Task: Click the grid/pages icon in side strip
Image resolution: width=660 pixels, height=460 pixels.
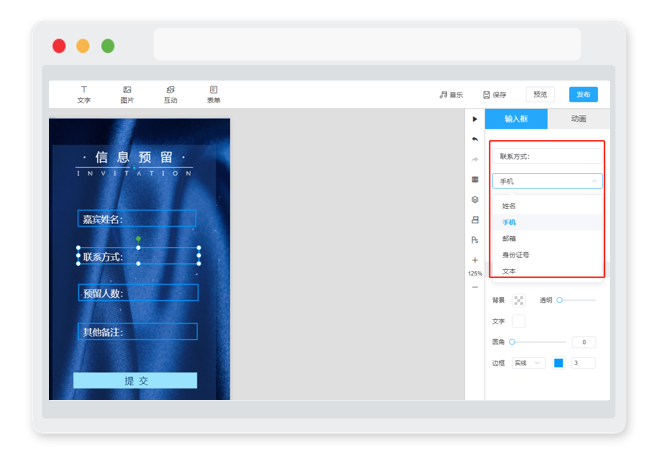Action: click(475, 179)
